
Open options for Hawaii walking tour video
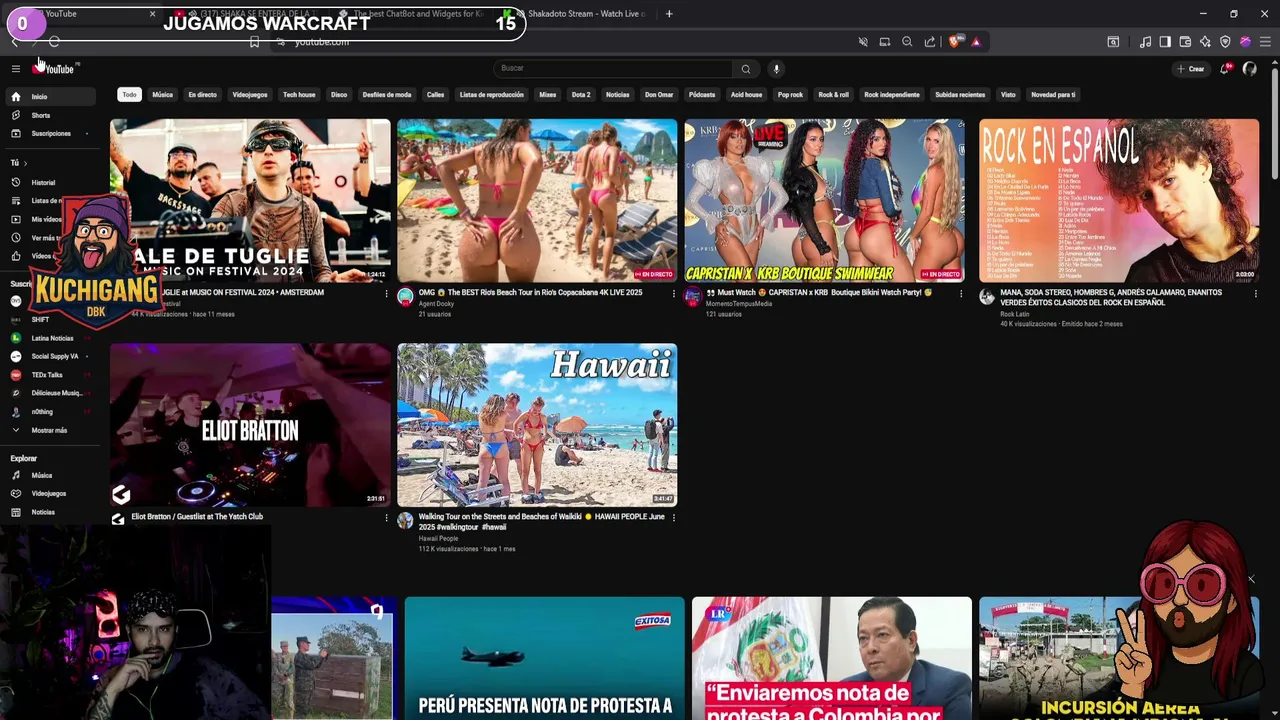(x=673, y=518)
